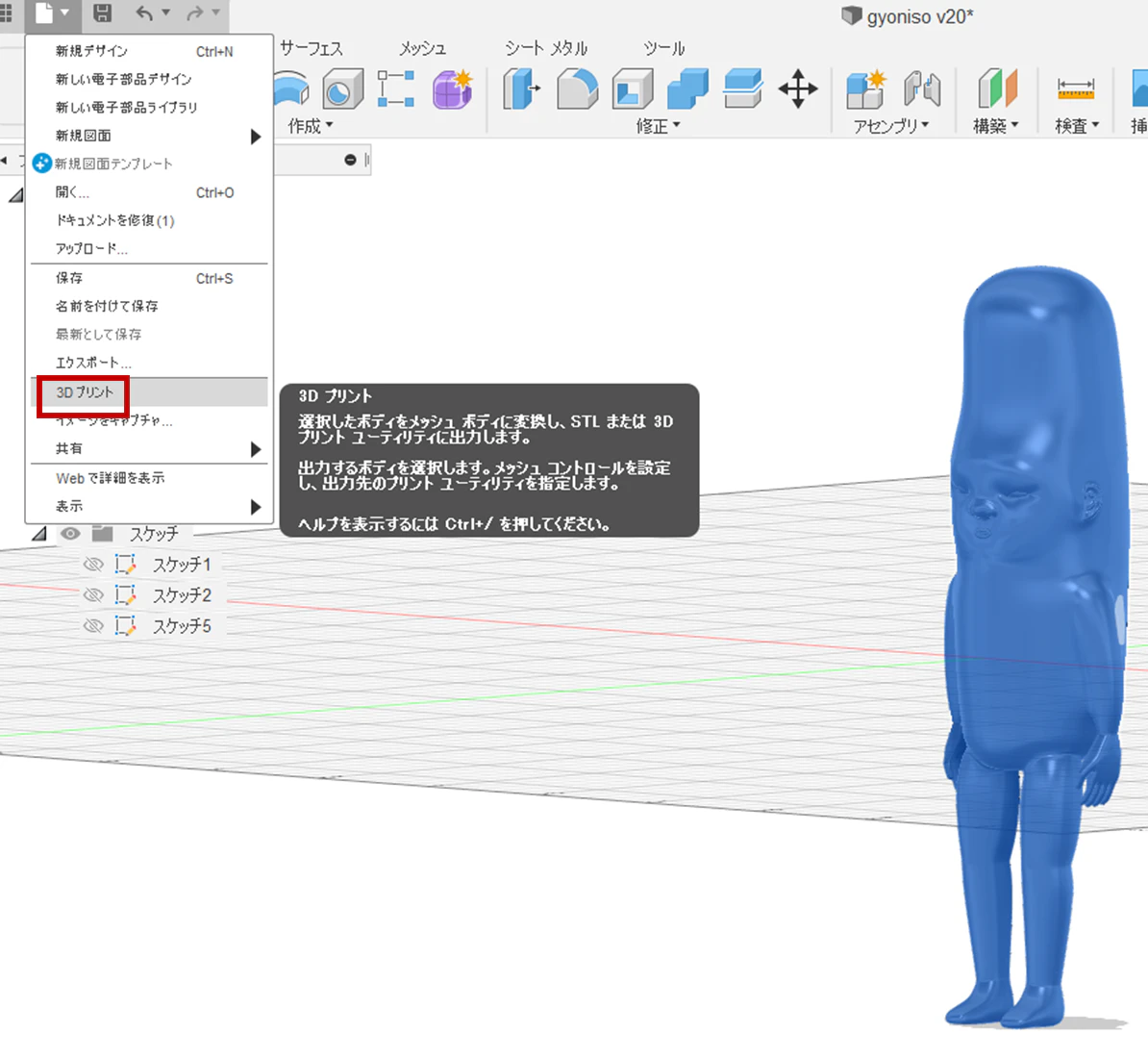Open the 共有 submenu
Image resolution: width=1148 pixels, height=1059 pixels.
(149, 449)
